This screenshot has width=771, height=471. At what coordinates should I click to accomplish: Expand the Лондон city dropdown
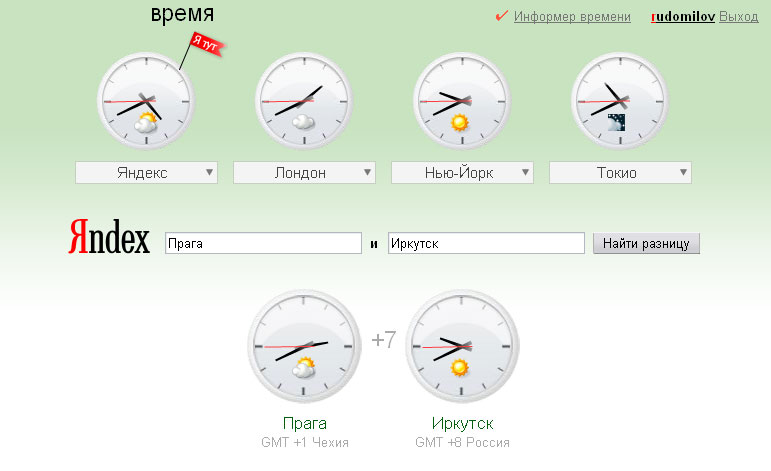(304, 173)
